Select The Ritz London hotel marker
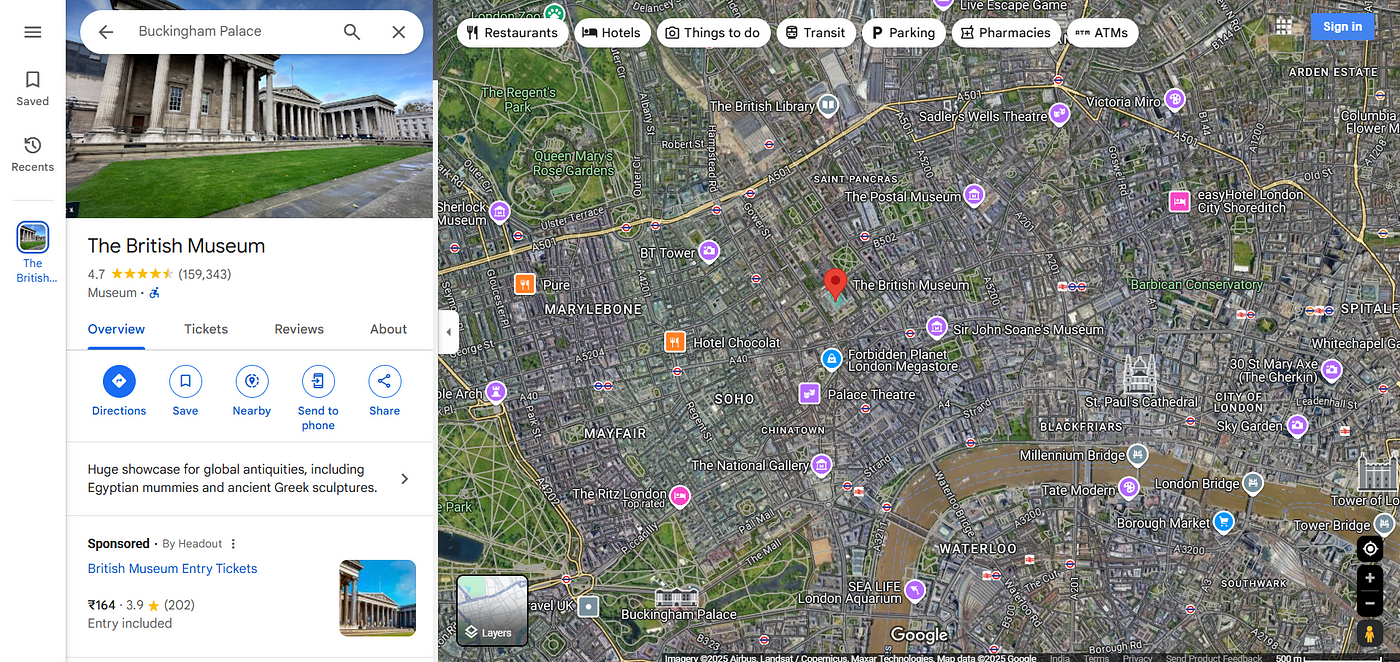Image resolution: width=1400 pixels, height=662 pixels. pyautogui.click(x=680, y=495)
